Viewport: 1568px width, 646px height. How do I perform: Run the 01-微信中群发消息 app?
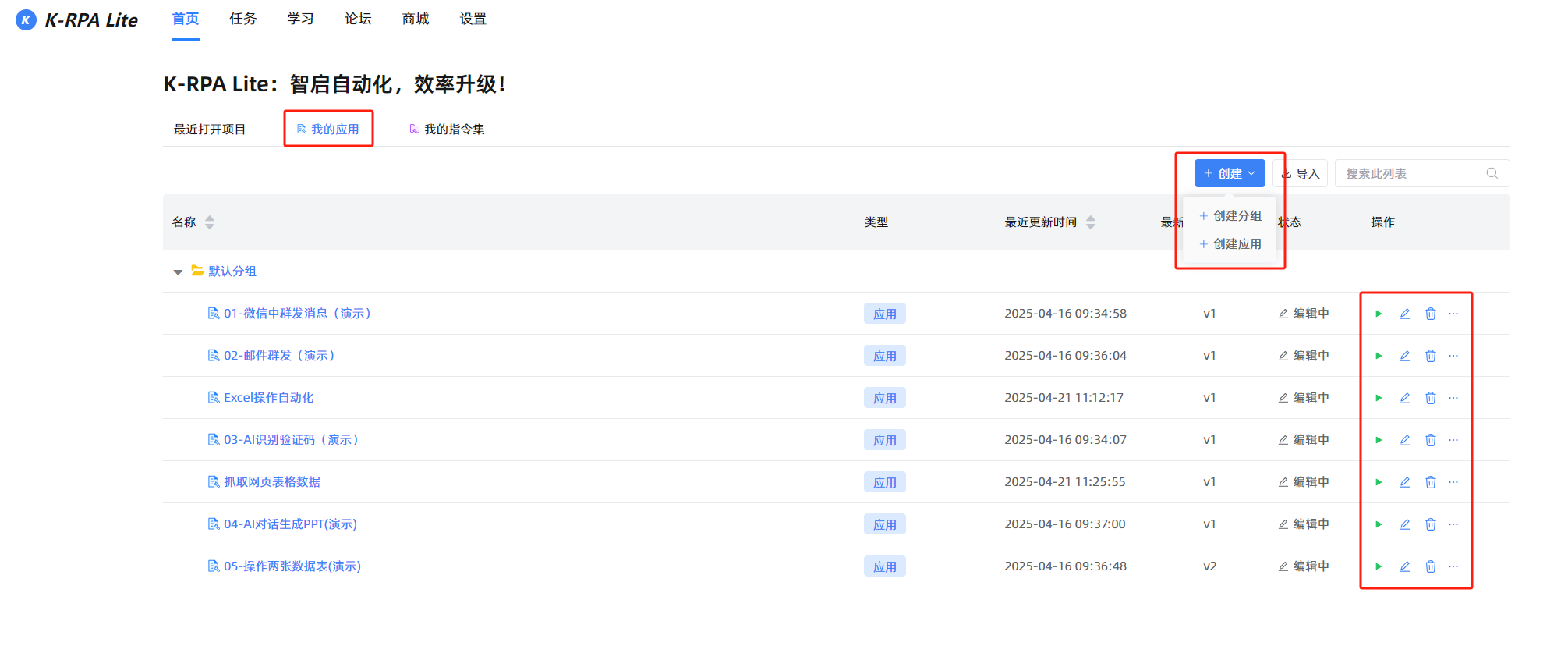1379,314
